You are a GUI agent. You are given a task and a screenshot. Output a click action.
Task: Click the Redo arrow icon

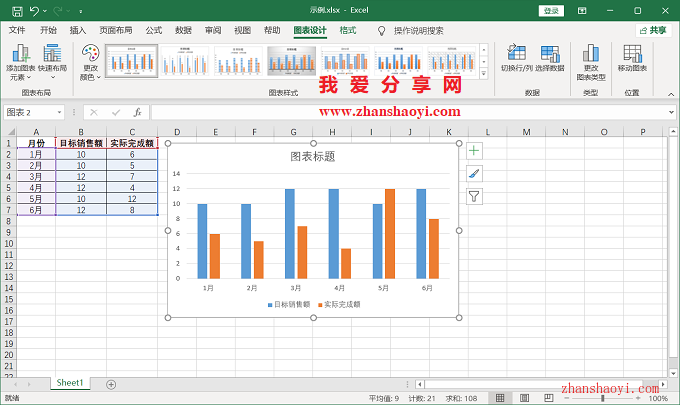click(58, 11)
